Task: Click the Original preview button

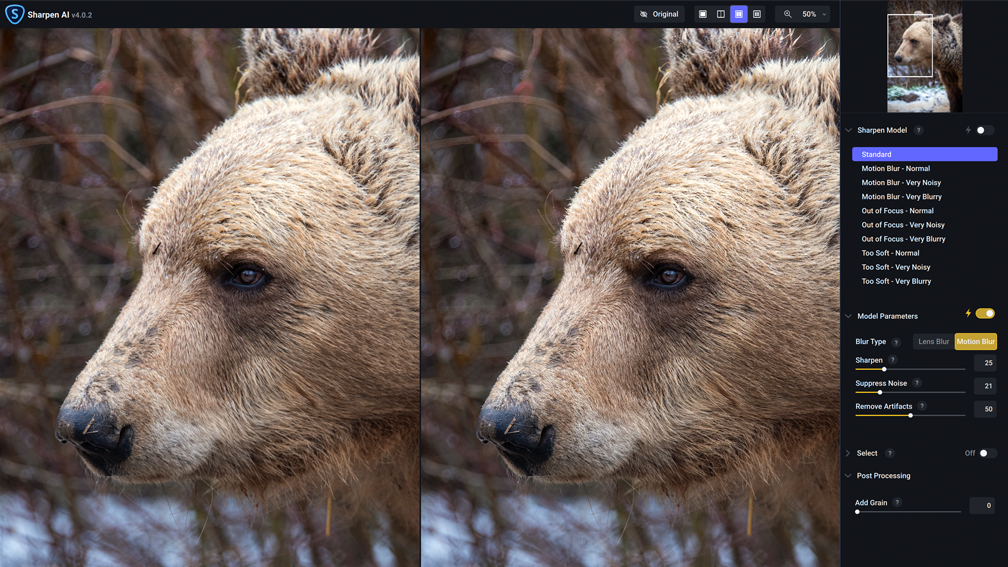Action: pyautogui.click(x=660, y=14)
